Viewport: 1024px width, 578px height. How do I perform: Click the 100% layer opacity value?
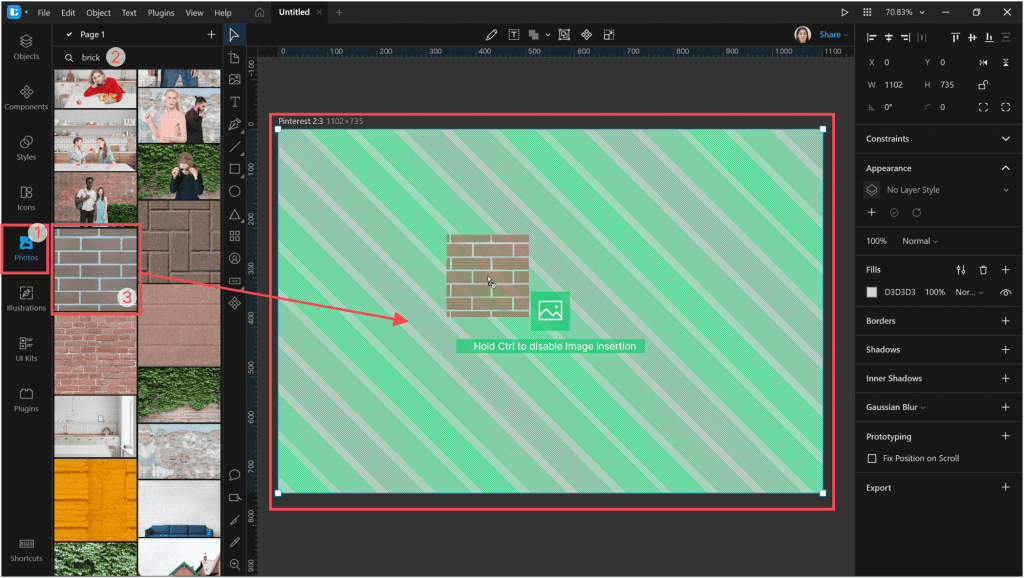pos(876,241)
